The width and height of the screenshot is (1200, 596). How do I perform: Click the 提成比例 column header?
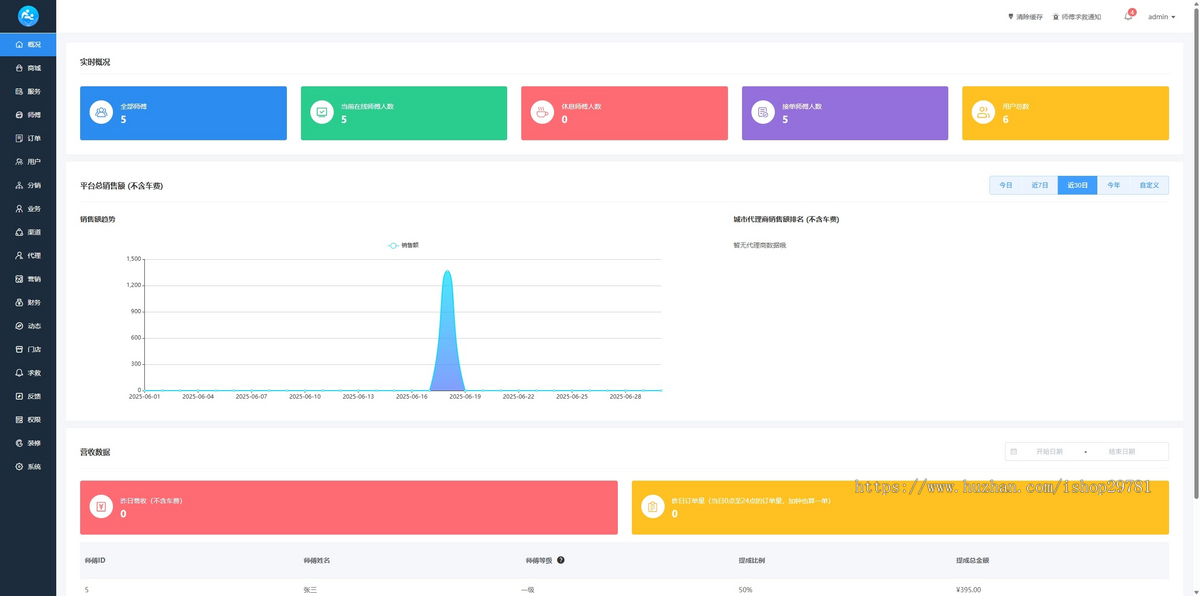(x=751, y=560)
